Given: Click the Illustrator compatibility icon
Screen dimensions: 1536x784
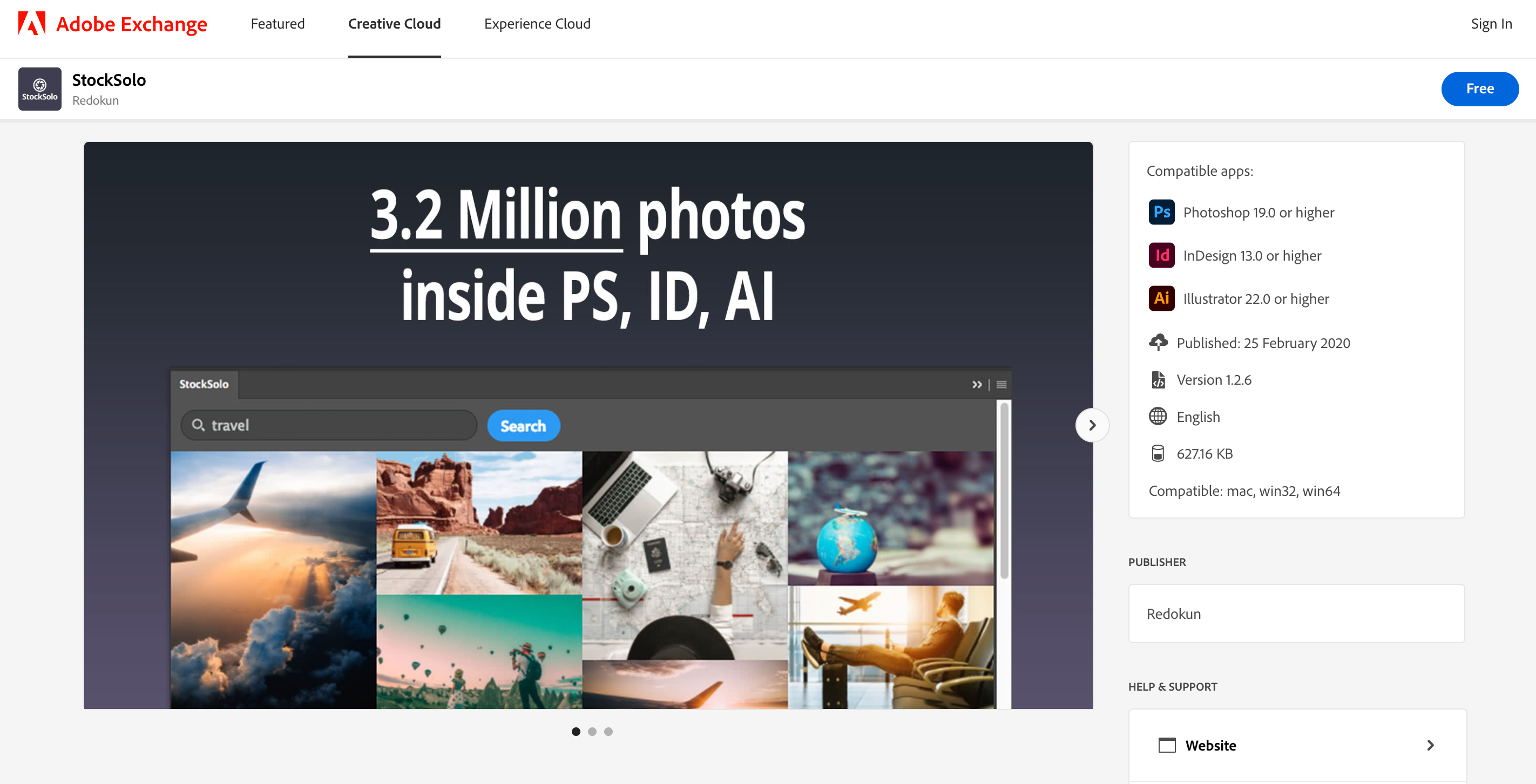Looking at the screenshot, I should [x=1160, y=298].
